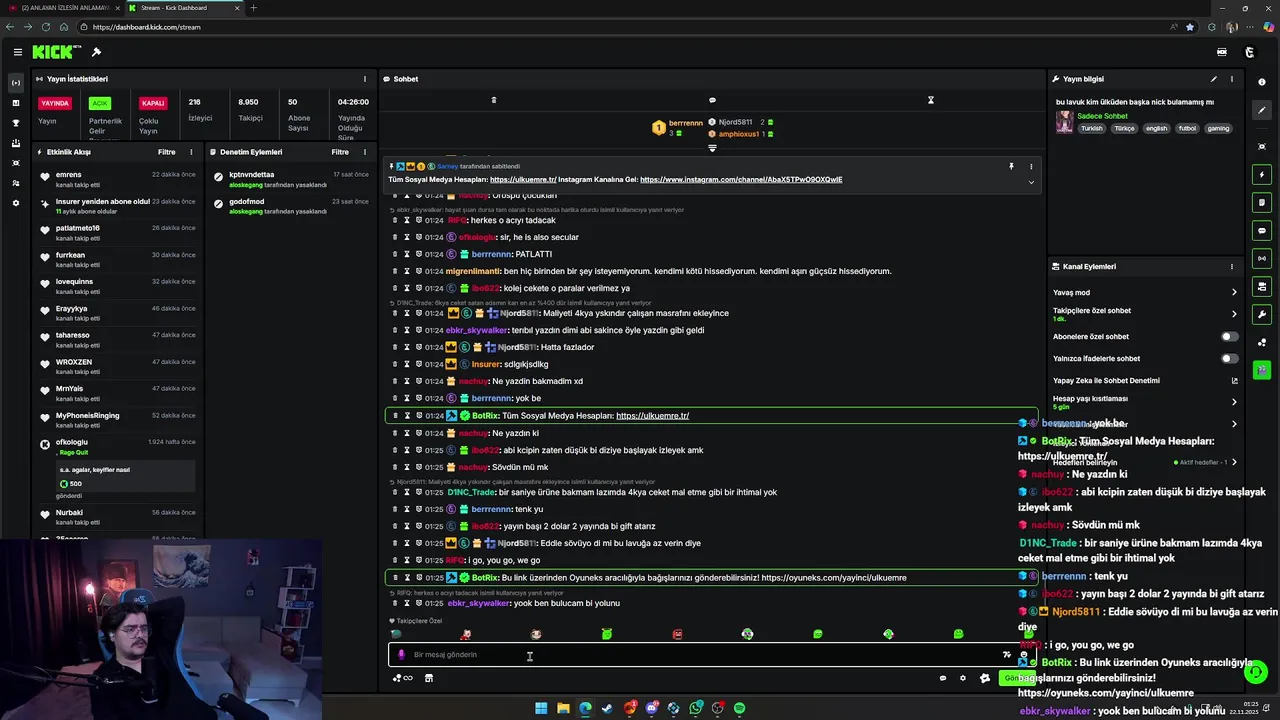Delete berrrennn PATLATTI message with trash icon

[x=394, y=254]
